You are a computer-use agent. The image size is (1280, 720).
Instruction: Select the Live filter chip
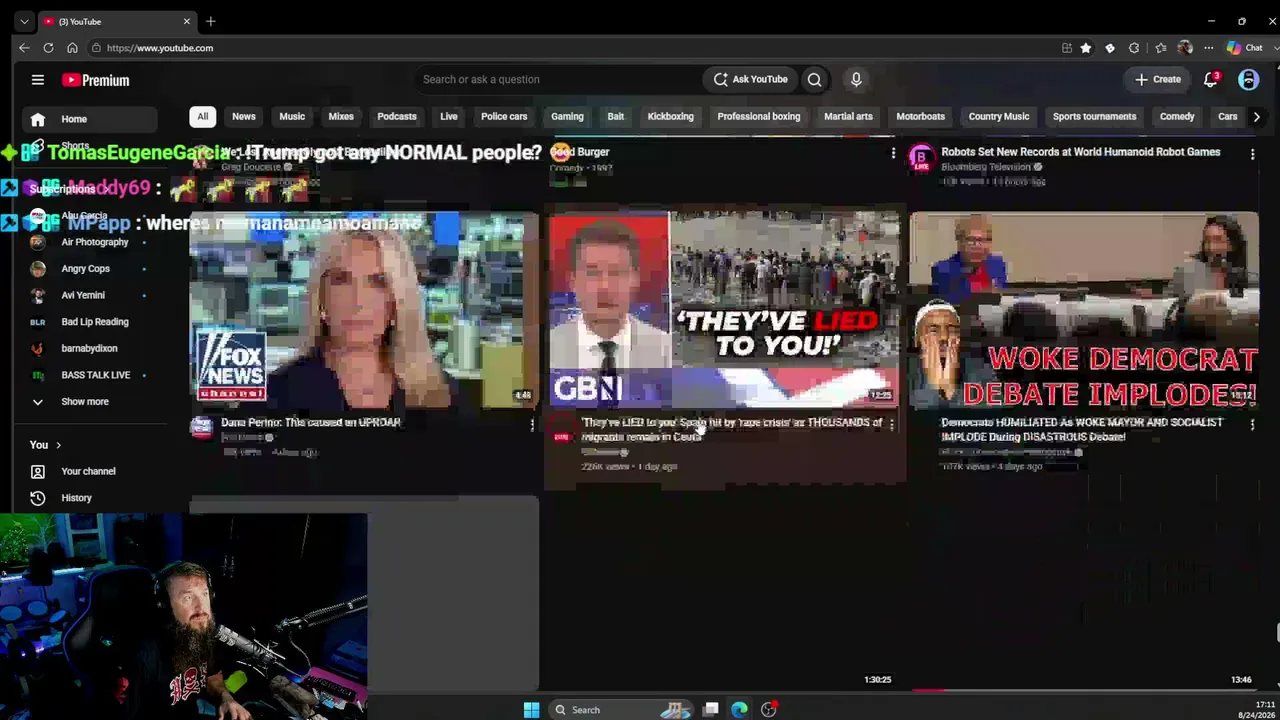[449, 117]
